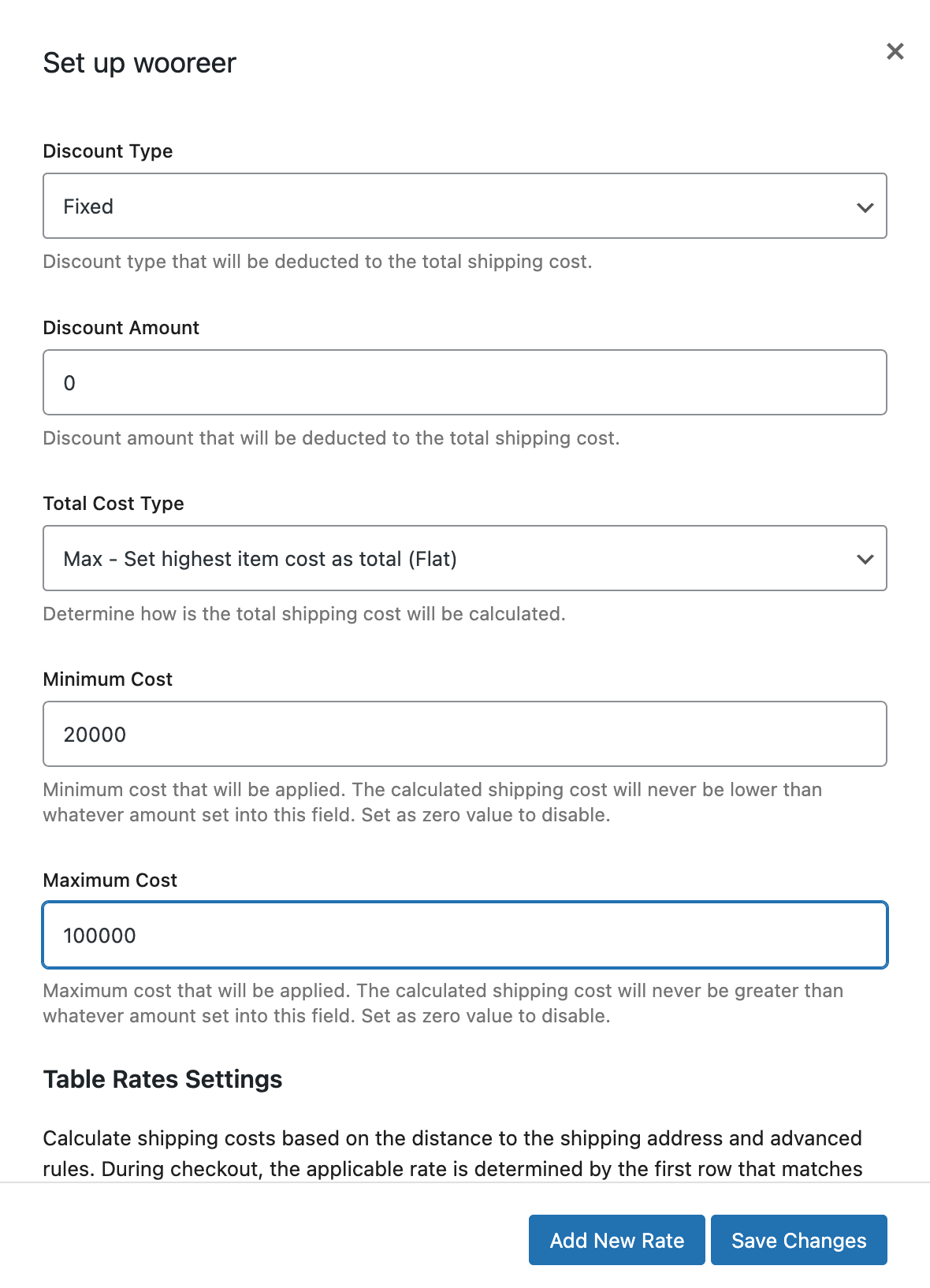Click the Discount Amount field label
Image resolution: width=930 pixels, height=1288 pixels.
[121, 328]
